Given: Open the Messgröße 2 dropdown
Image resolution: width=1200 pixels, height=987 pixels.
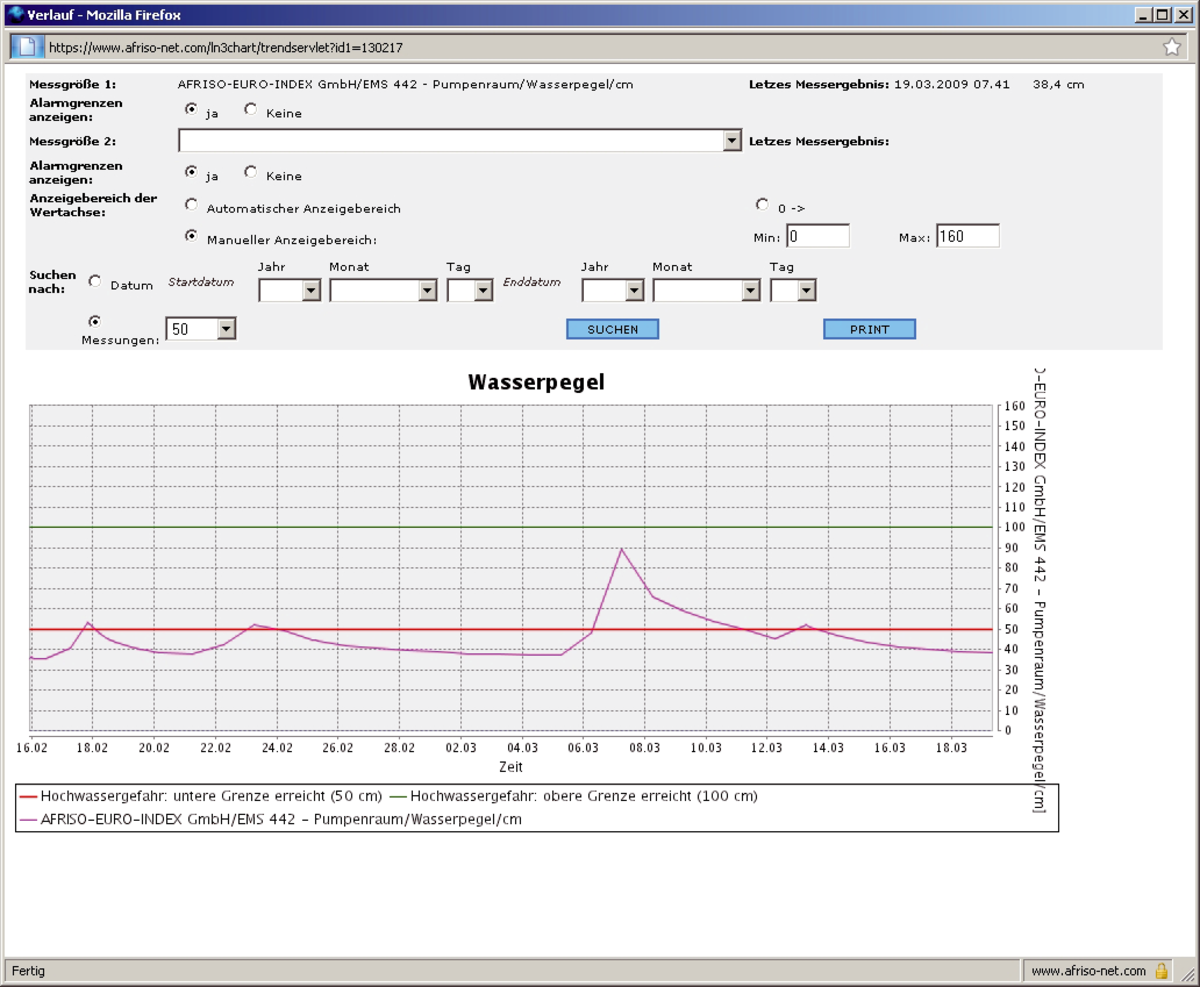Looking at the screenshot, I should [x=732, y=141].
